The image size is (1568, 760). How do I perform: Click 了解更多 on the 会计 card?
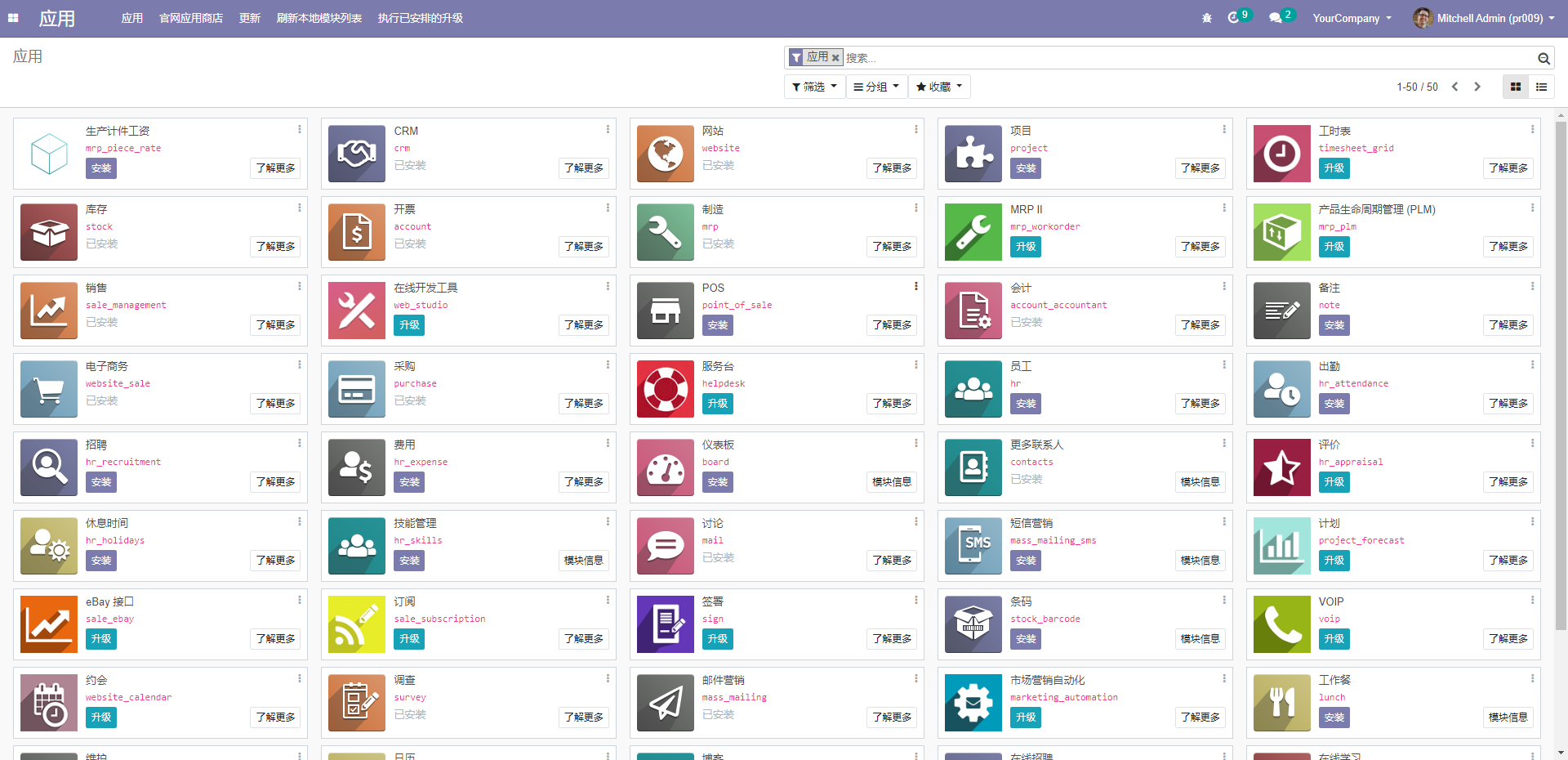[1200, 325]
